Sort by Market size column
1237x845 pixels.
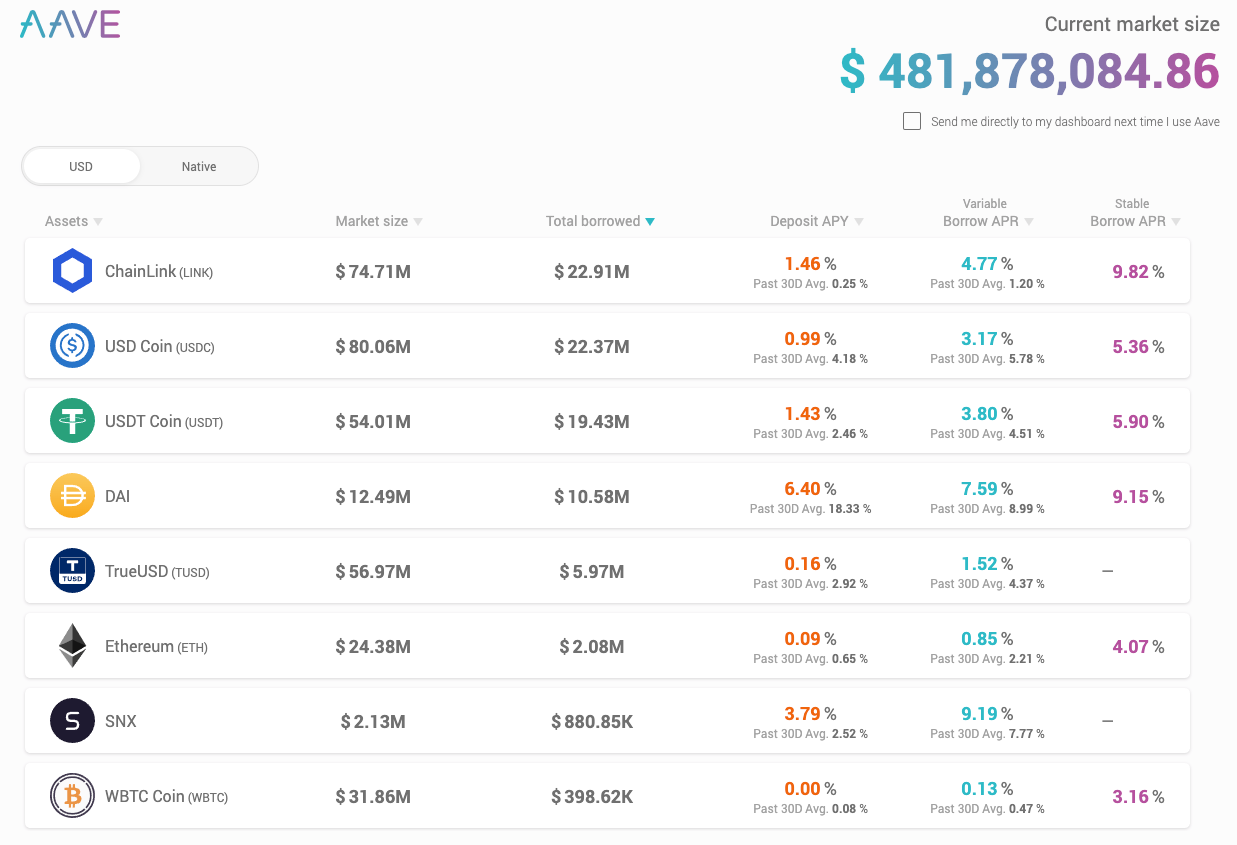coord(379,221)
